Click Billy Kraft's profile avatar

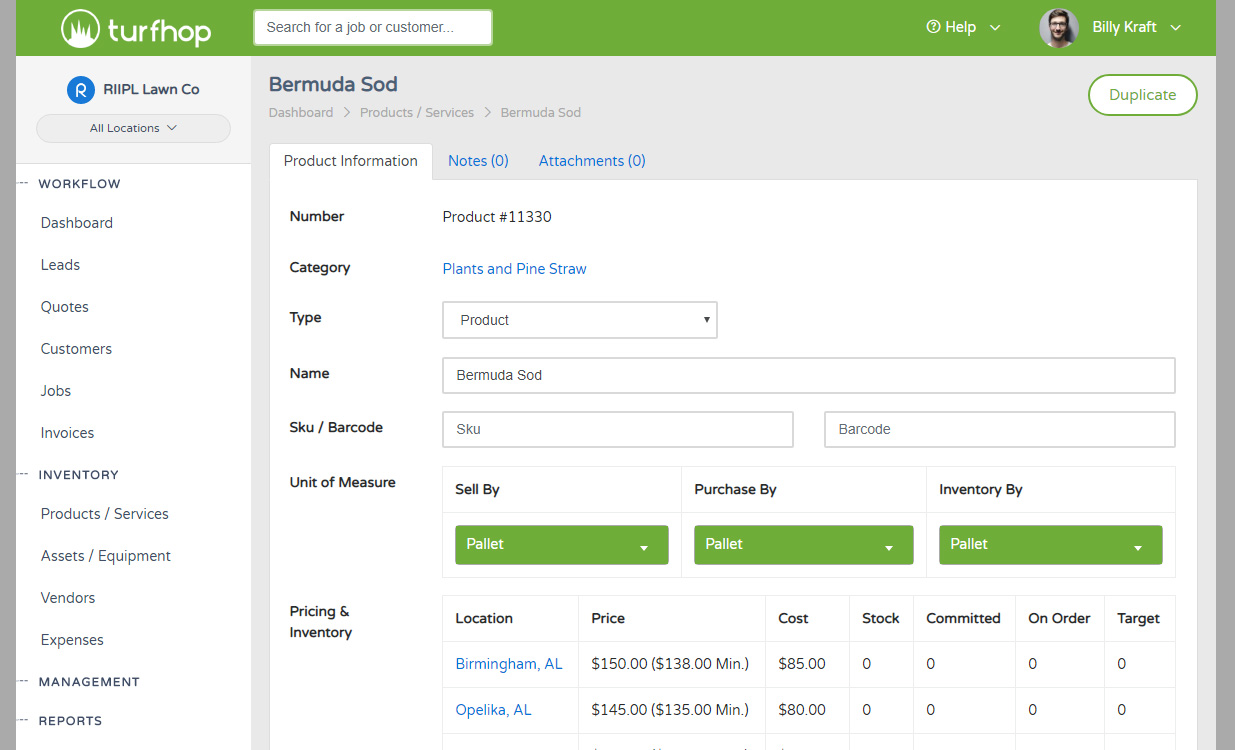1058,27
